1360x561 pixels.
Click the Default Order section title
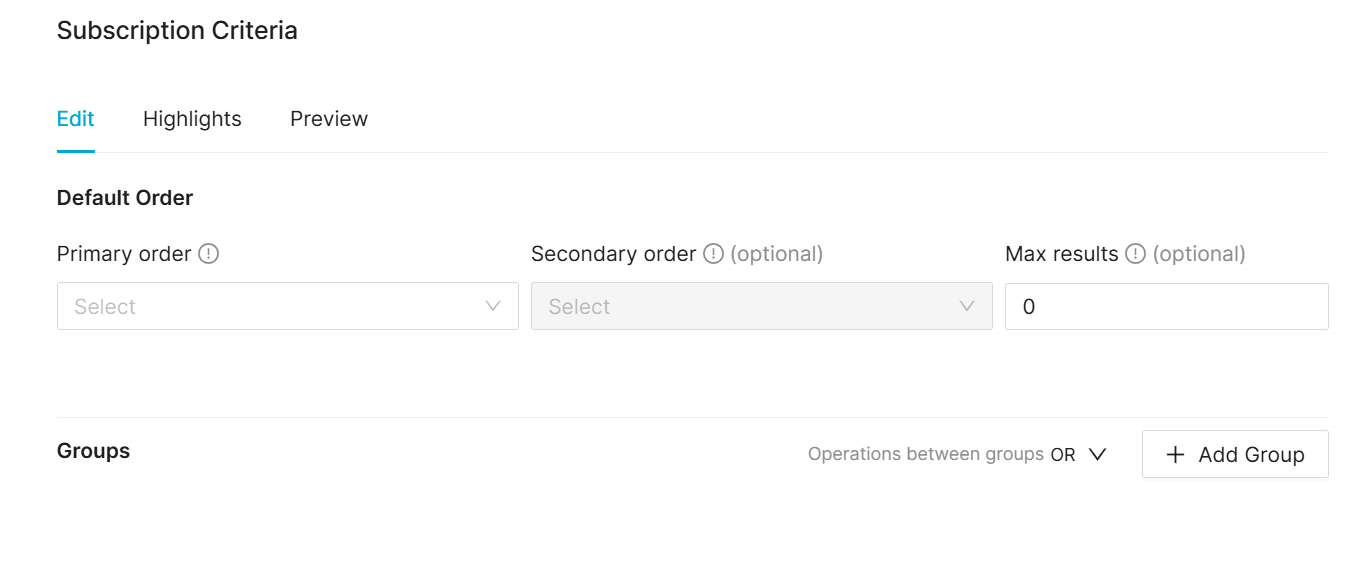pos(125,198)
